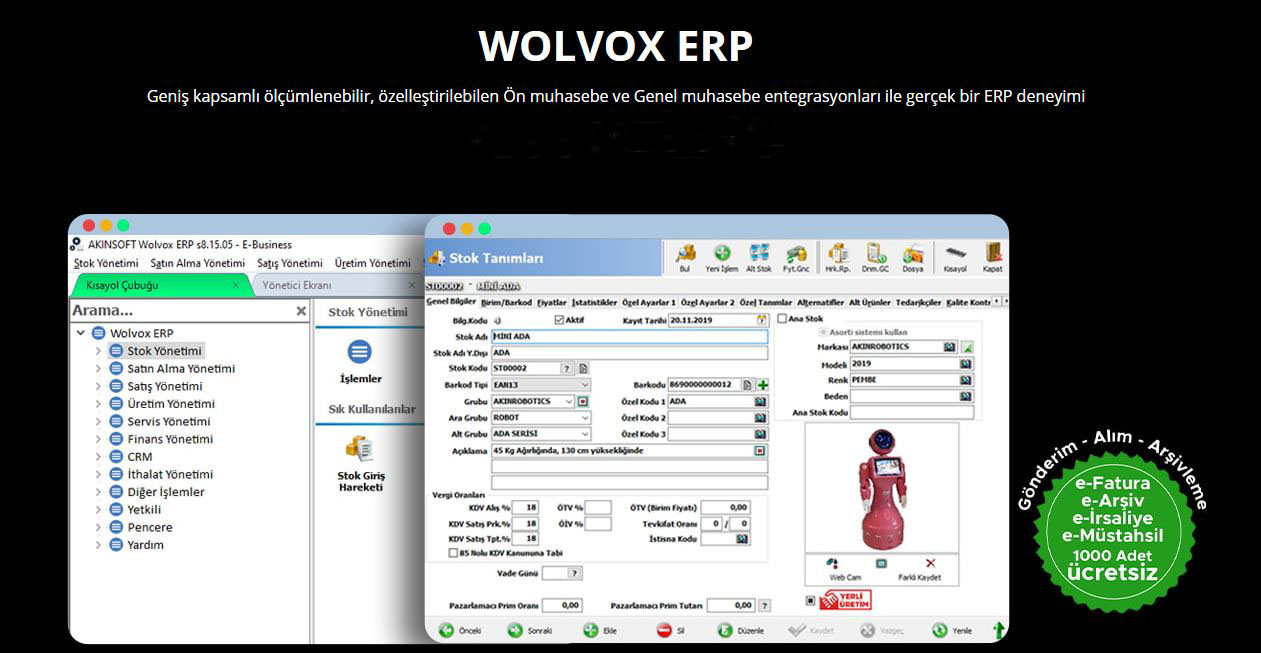Open the İstatistikler tab
Screen dimensions: 1261x653
594,302
